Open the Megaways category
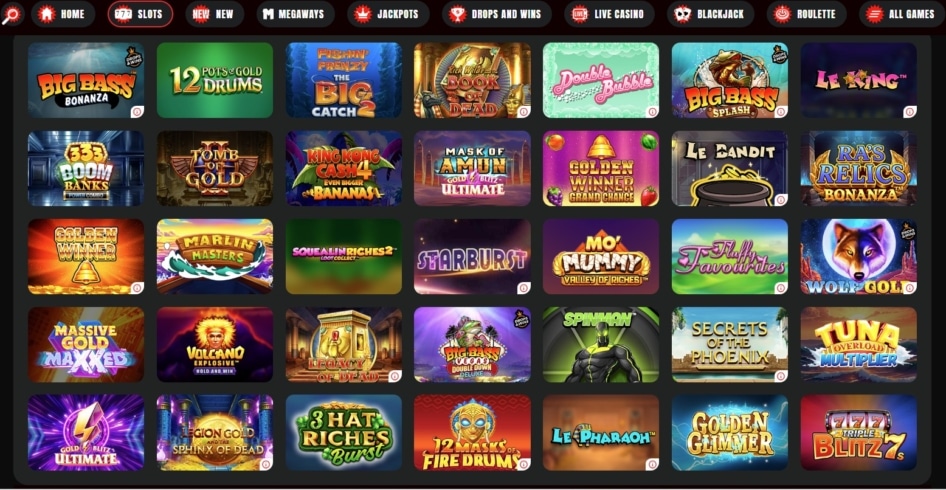Image resolution: width=946 pixels, height=490 pixels. coord(295,14)
